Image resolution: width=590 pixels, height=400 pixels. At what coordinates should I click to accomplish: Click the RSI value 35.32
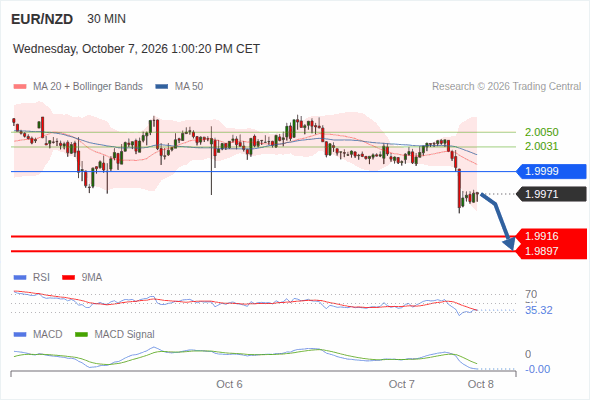[x=539, y=310]
